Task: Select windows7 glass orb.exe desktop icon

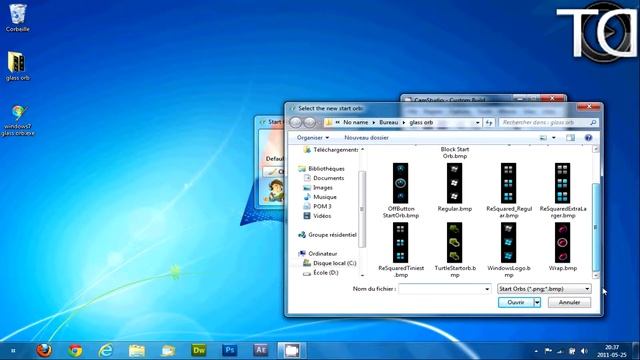Action: click(x=18, y=120)
